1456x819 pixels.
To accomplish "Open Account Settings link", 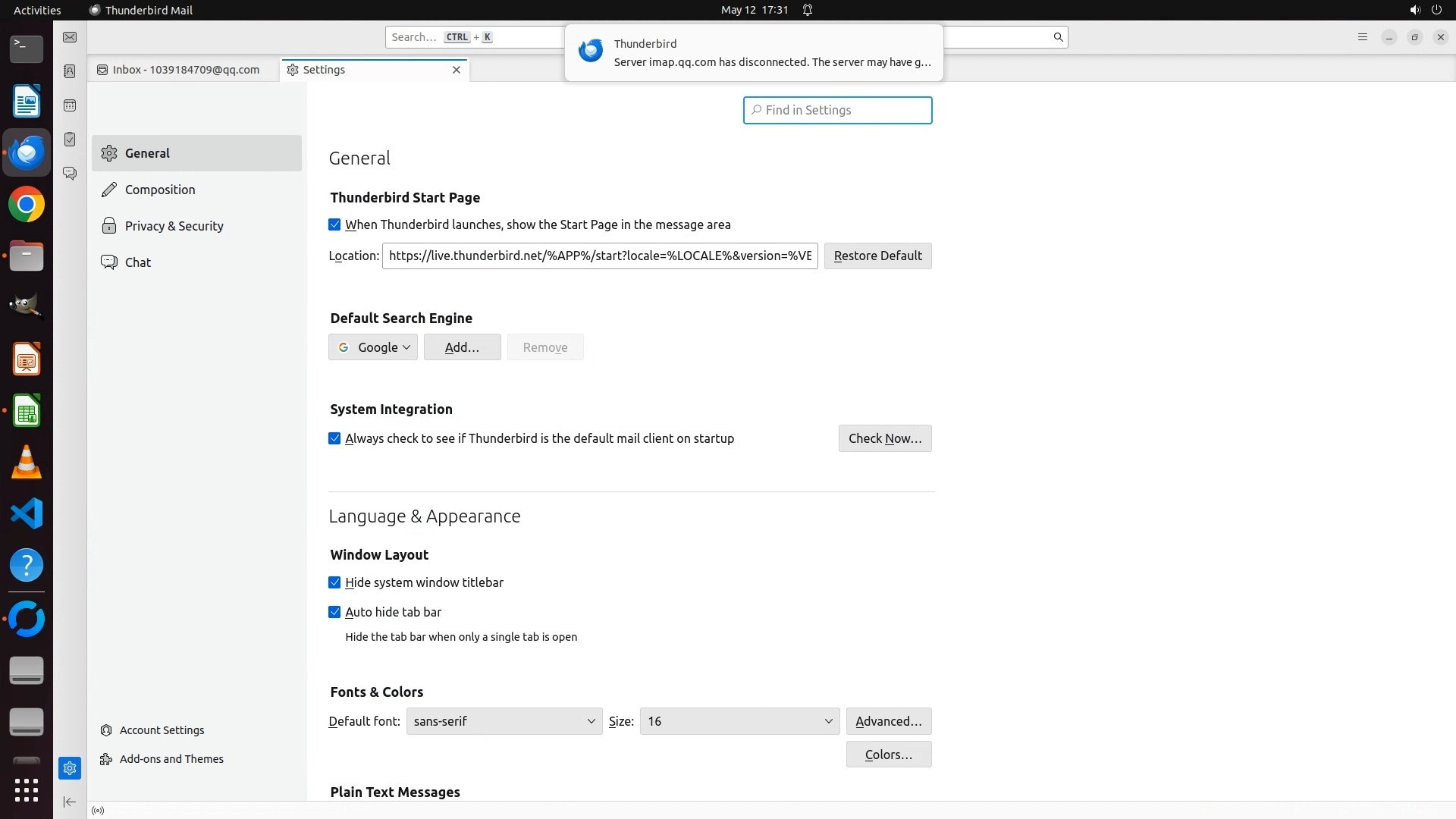I will click(162, 730).
